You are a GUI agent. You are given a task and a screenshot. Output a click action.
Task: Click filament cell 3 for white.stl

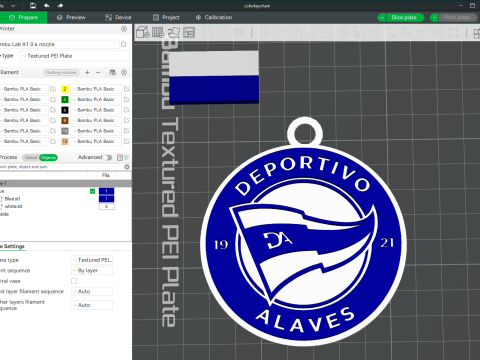point(106,206)
